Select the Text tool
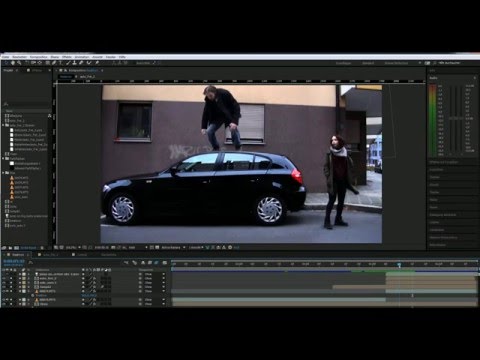 click(61, 63)
